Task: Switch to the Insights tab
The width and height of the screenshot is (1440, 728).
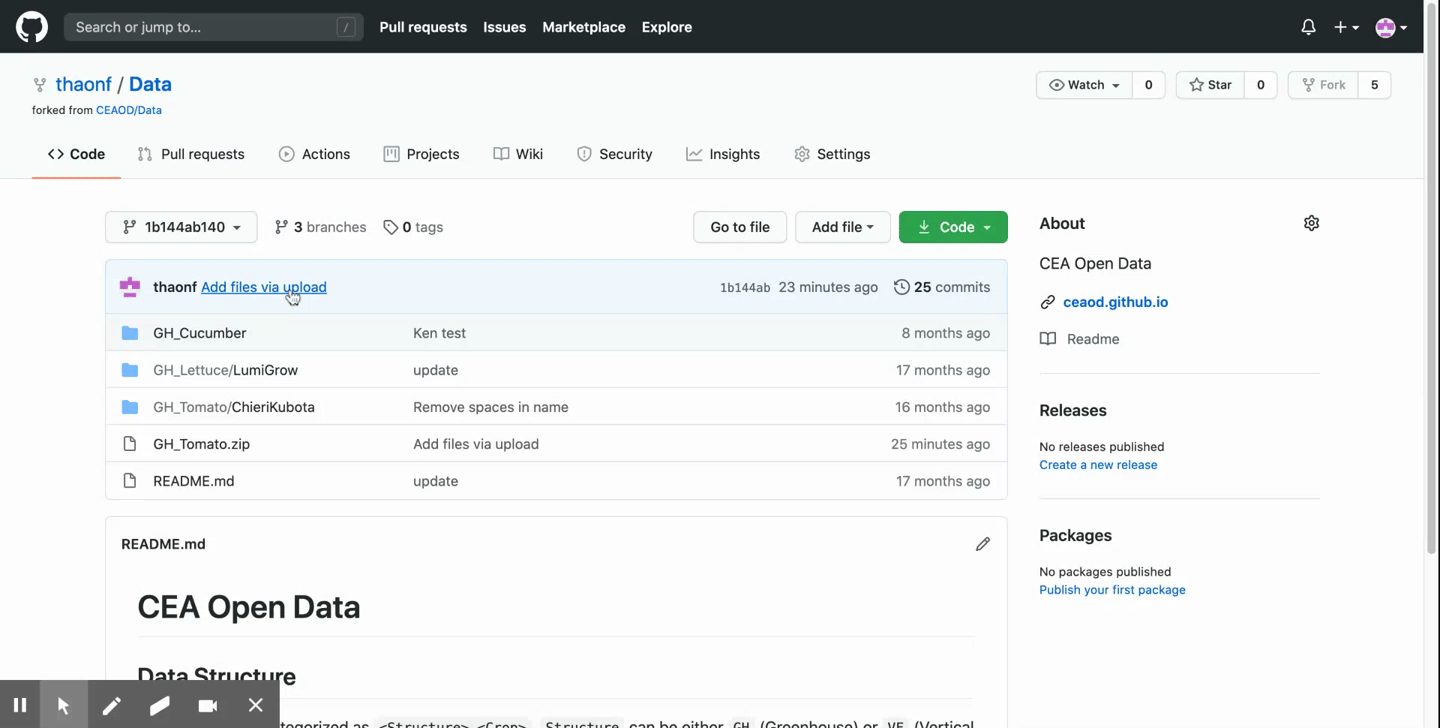Action: point(723,154)
